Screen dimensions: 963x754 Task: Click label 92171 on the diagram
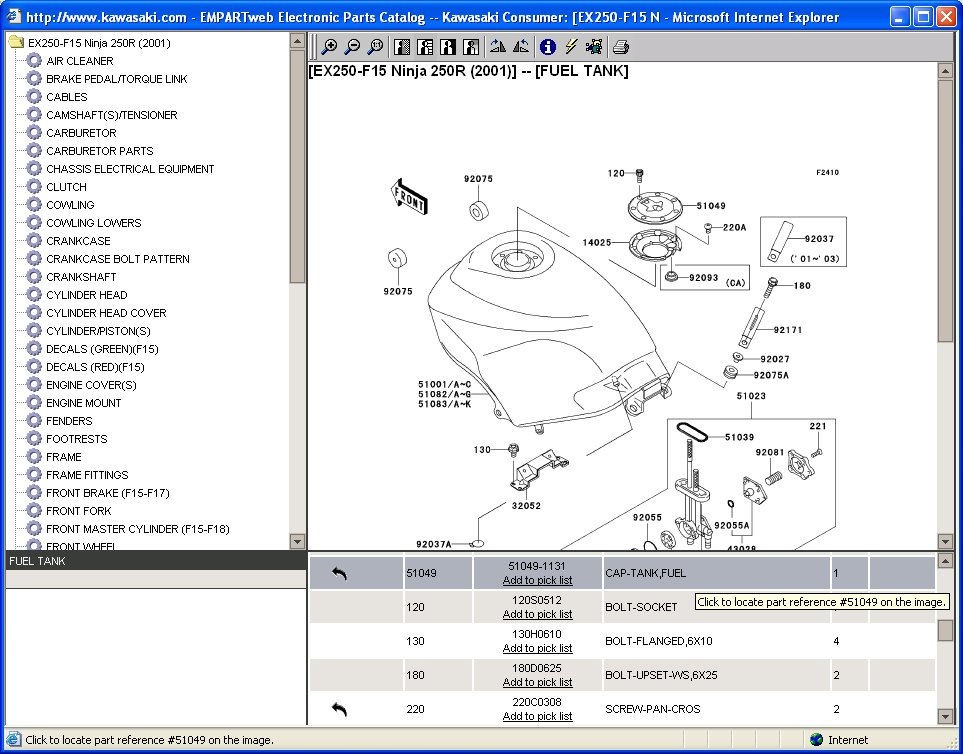pos(787,330)
